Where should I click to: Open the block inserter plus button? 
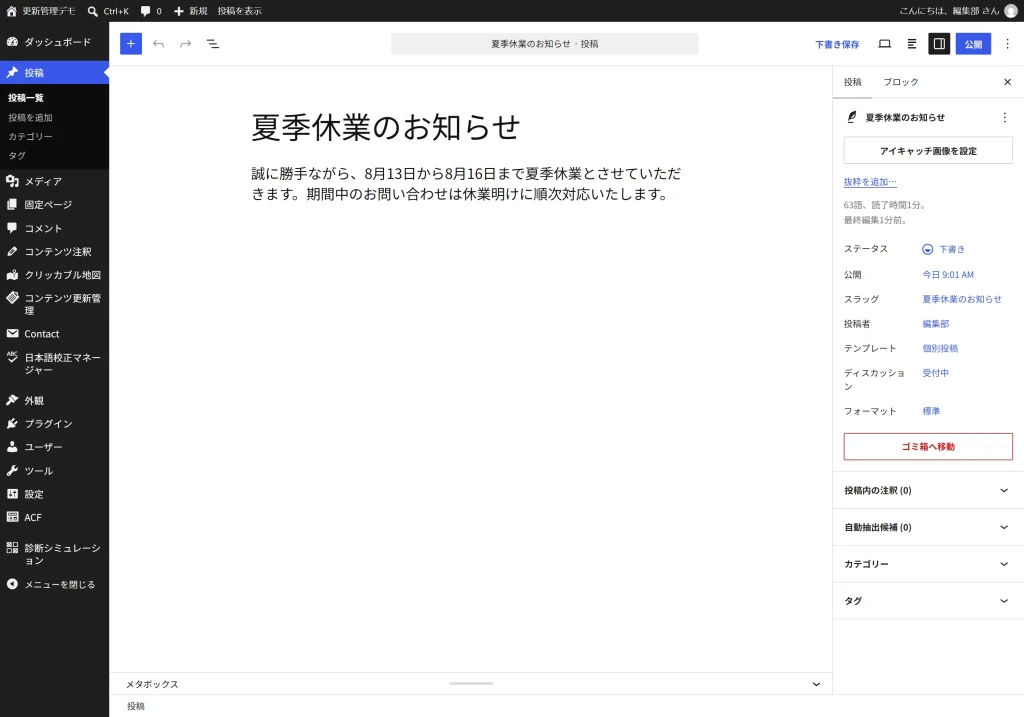click(x=131, y=44)
